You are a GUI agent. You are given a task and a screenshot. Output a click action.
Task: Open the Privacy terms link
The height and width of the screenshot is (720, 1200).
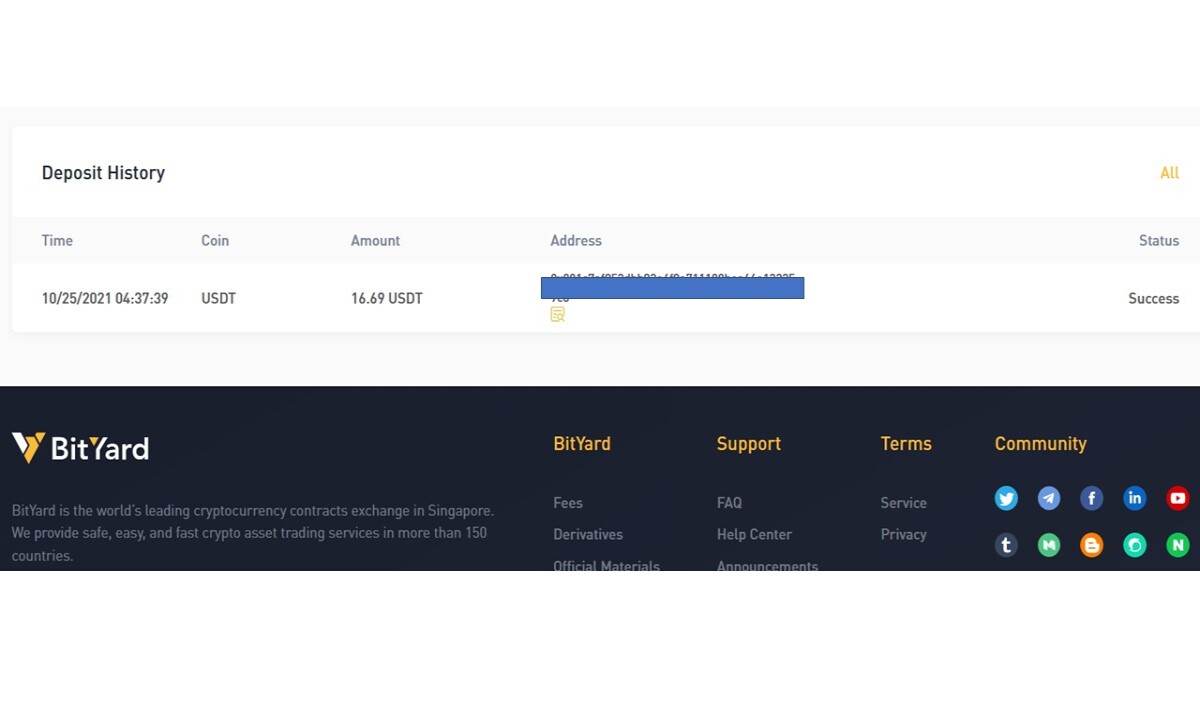(x=904, y=535)
